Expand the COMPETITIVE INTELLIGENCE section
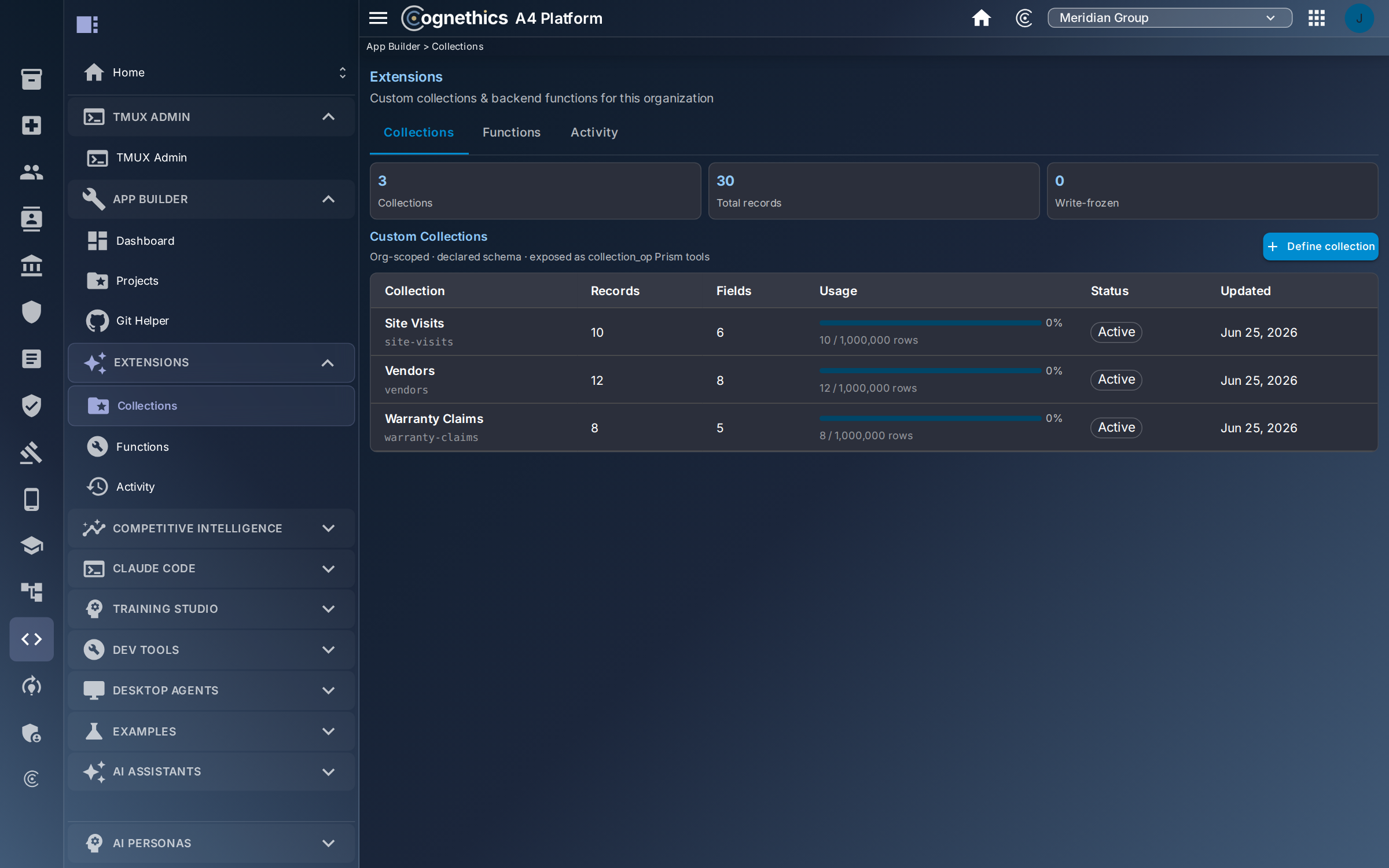Screen dimensions: 1389x868 (x=211, y=528)
